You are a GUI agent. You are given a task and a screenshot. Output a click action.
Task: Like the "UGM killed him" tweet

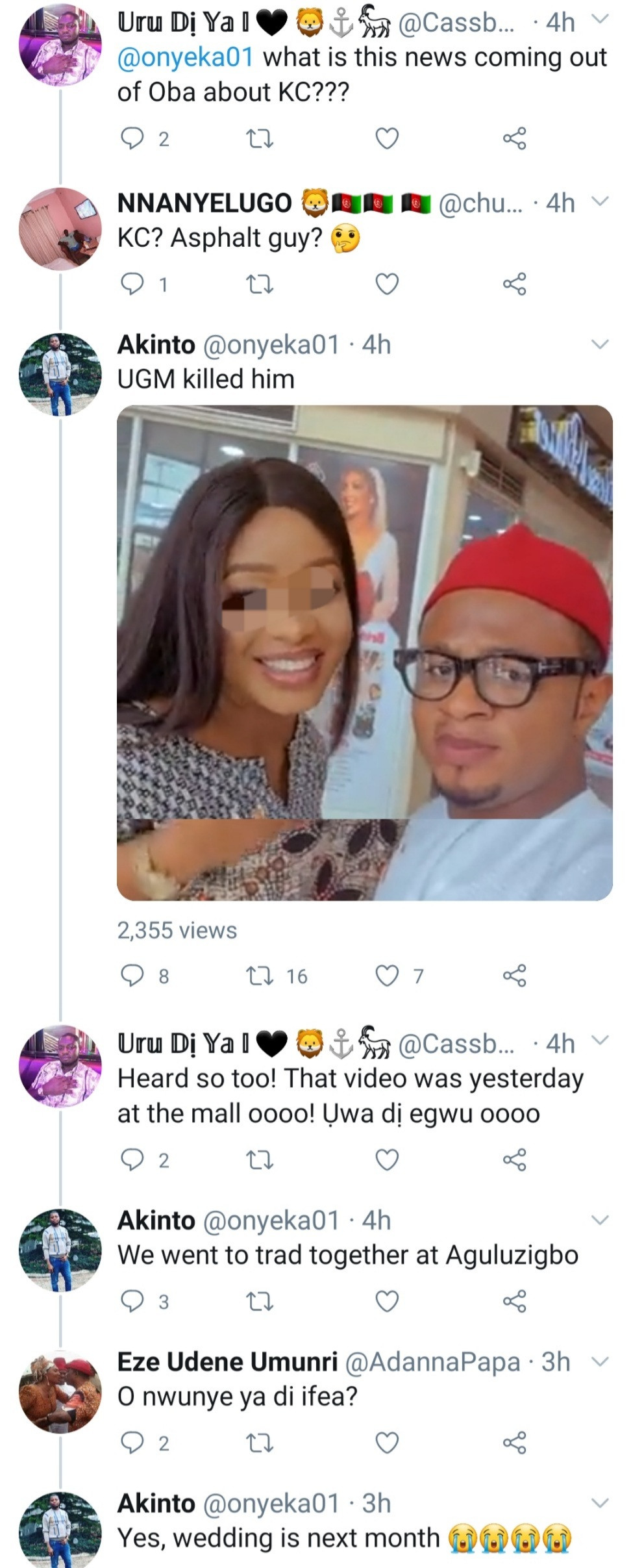point(388,976)
